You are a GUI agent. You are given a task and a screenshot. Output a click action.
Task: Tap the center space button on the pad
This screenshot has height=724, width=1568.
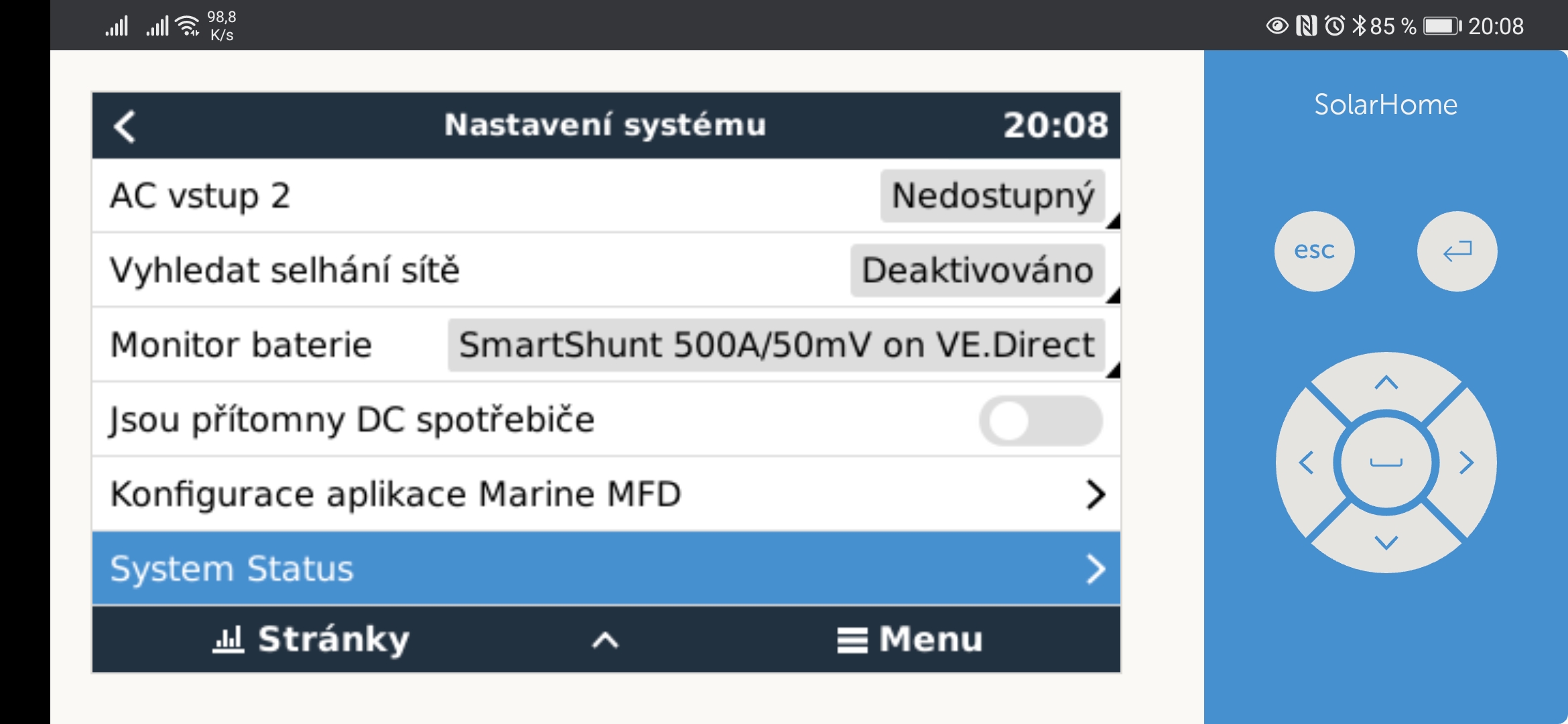coord(1386,463)
